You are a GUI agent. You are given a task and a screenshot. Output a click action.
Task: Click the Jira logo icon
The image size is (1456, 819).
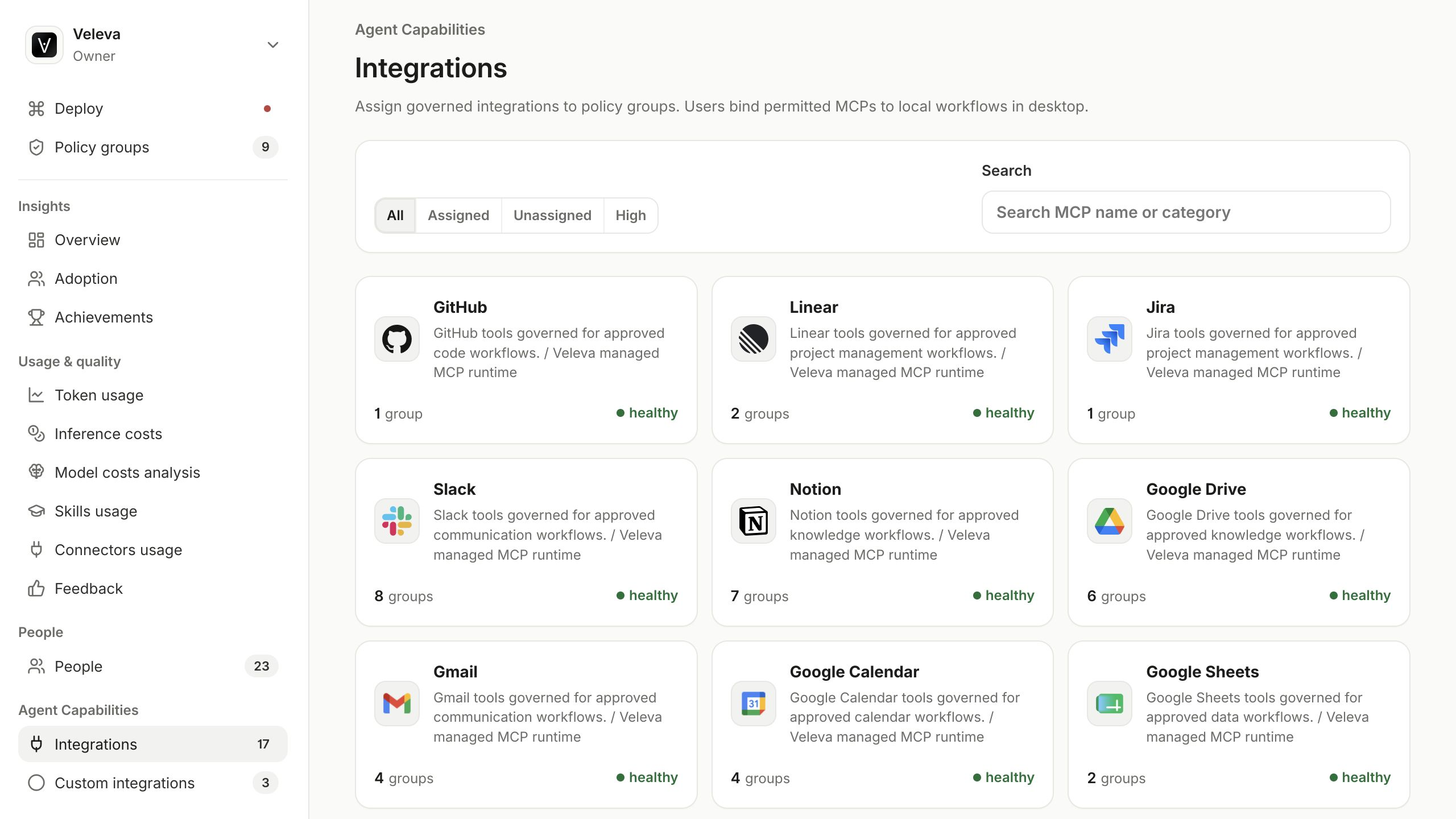tap(1110, 340)
